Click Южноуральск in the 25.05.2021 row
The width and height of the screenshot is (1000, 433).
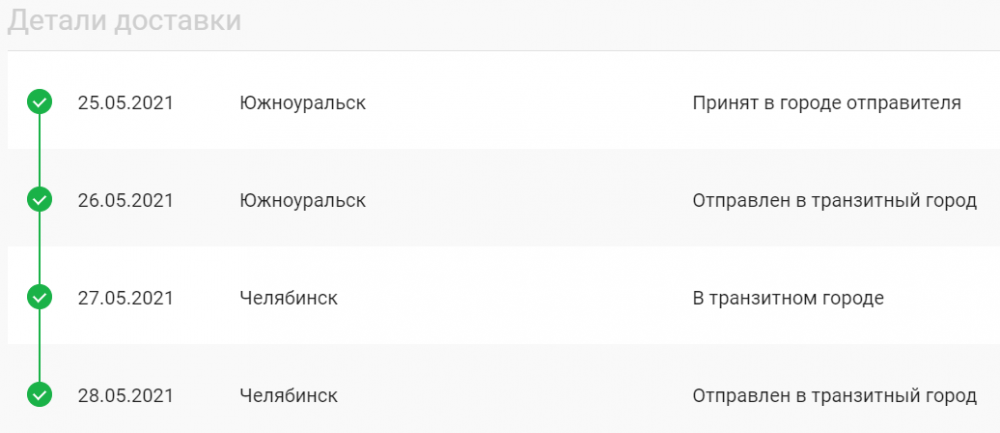[303, 103]
